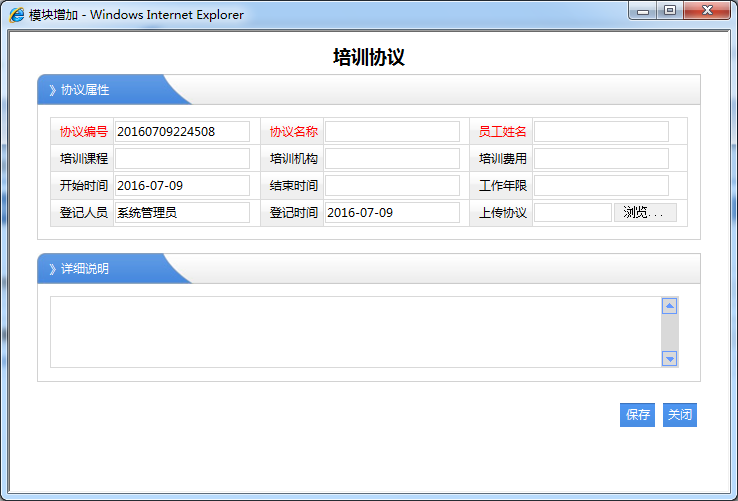This screenshot has height=501, width=738.
Task: Click the 协议编号 input field
Action: (x=182, y=132)
